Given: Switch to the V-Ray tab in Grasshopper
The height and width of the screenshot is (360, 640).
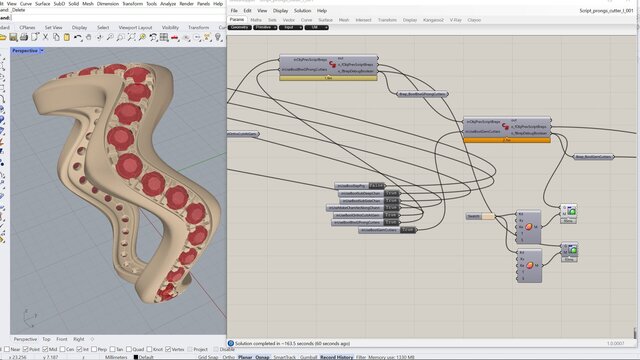Looking at the screenshot, I should (x=456, y=20).
